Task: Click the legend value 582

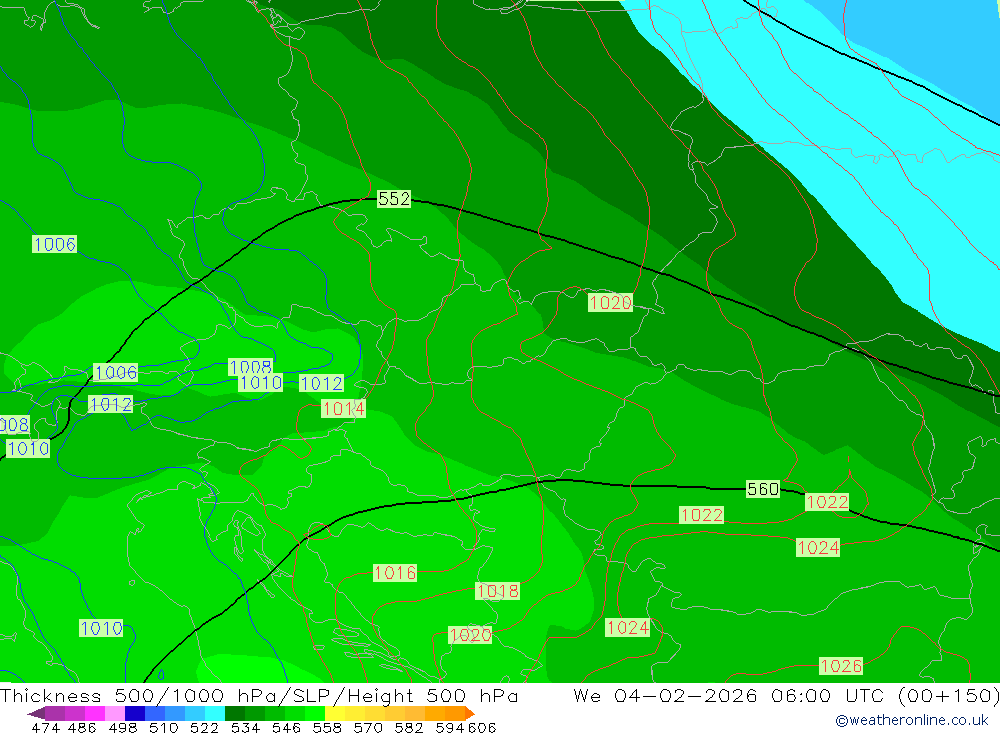Action: coord(409,728)
